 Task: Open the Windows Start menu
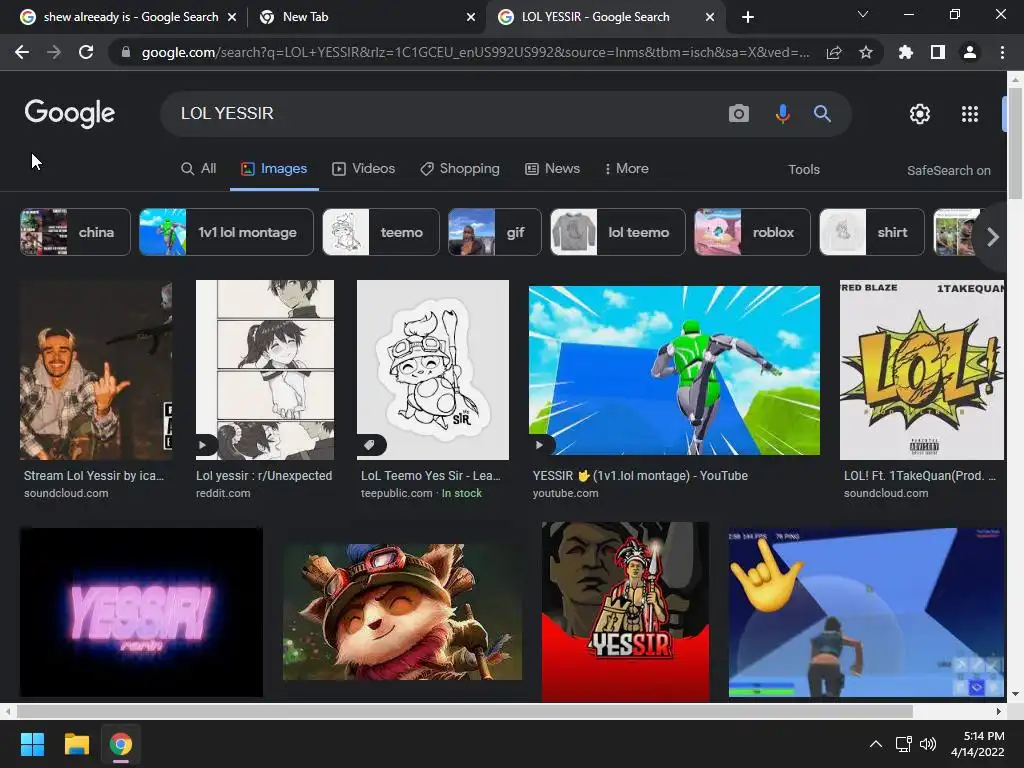32,744
